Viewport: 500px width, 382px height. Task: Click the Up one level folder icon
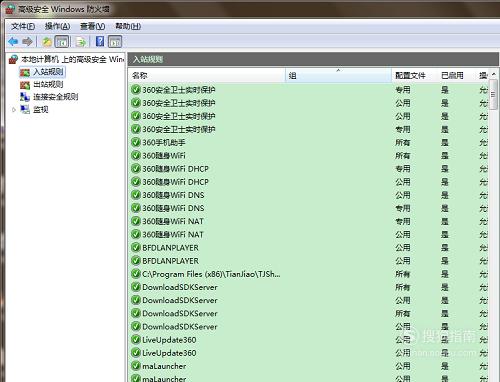click(x=47, y=42)
